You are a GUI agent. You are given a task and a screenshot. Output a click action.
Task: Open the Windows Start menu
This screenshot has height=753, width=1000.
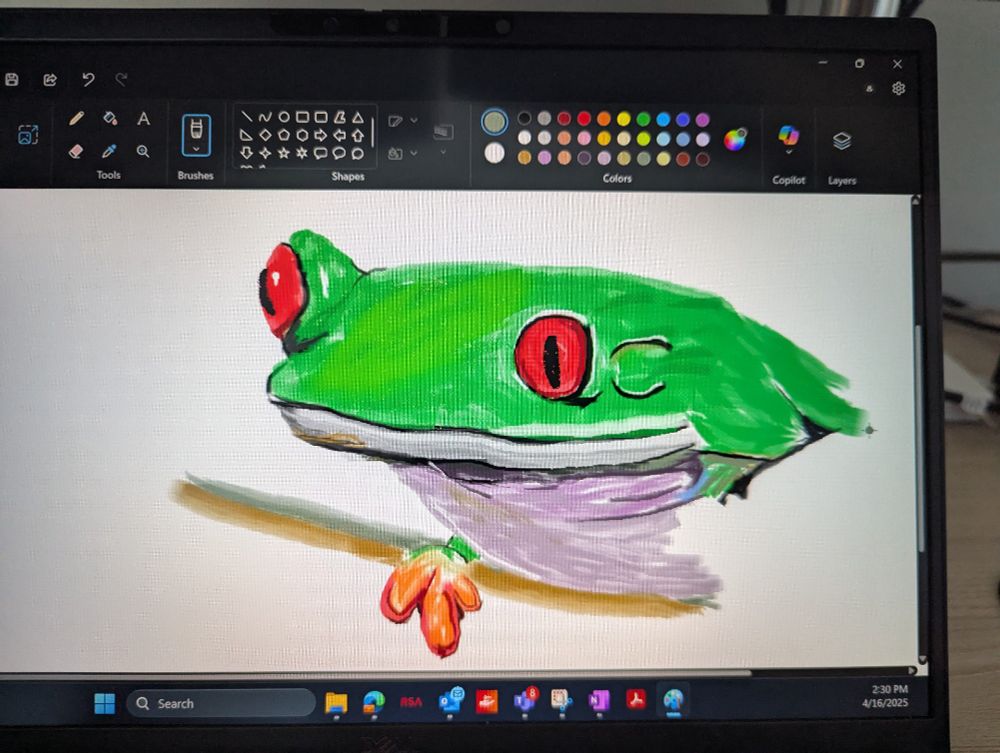pos(105,703)
